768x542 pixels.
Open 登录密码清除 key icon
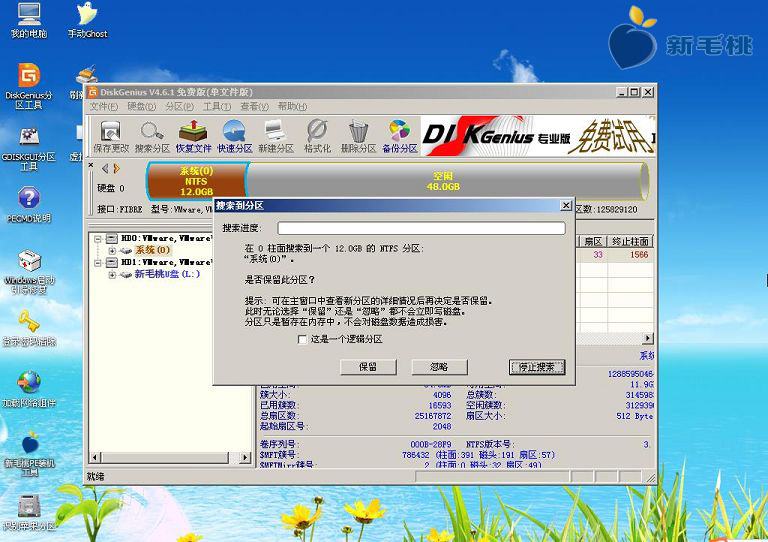[x=29, y=329]
